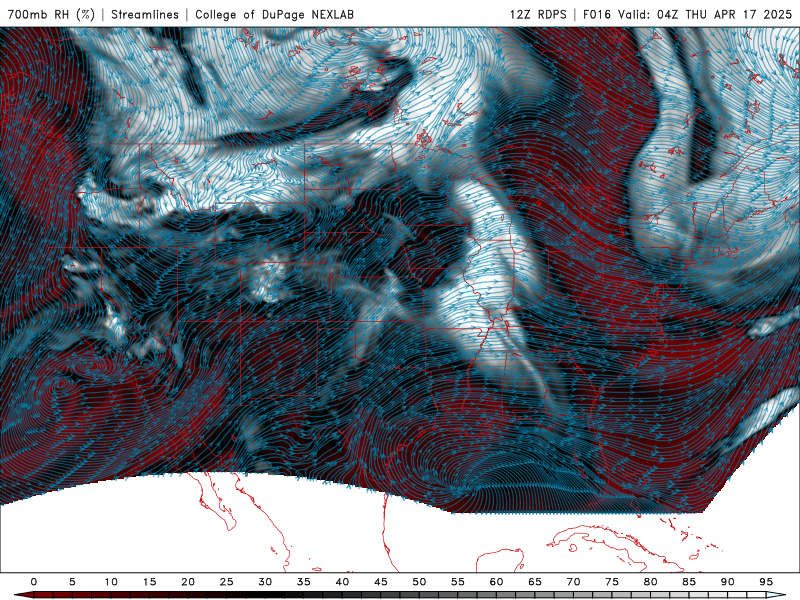800x600 pixels.
Task: Click the '65' colorbar label
Action: point(535,582)
